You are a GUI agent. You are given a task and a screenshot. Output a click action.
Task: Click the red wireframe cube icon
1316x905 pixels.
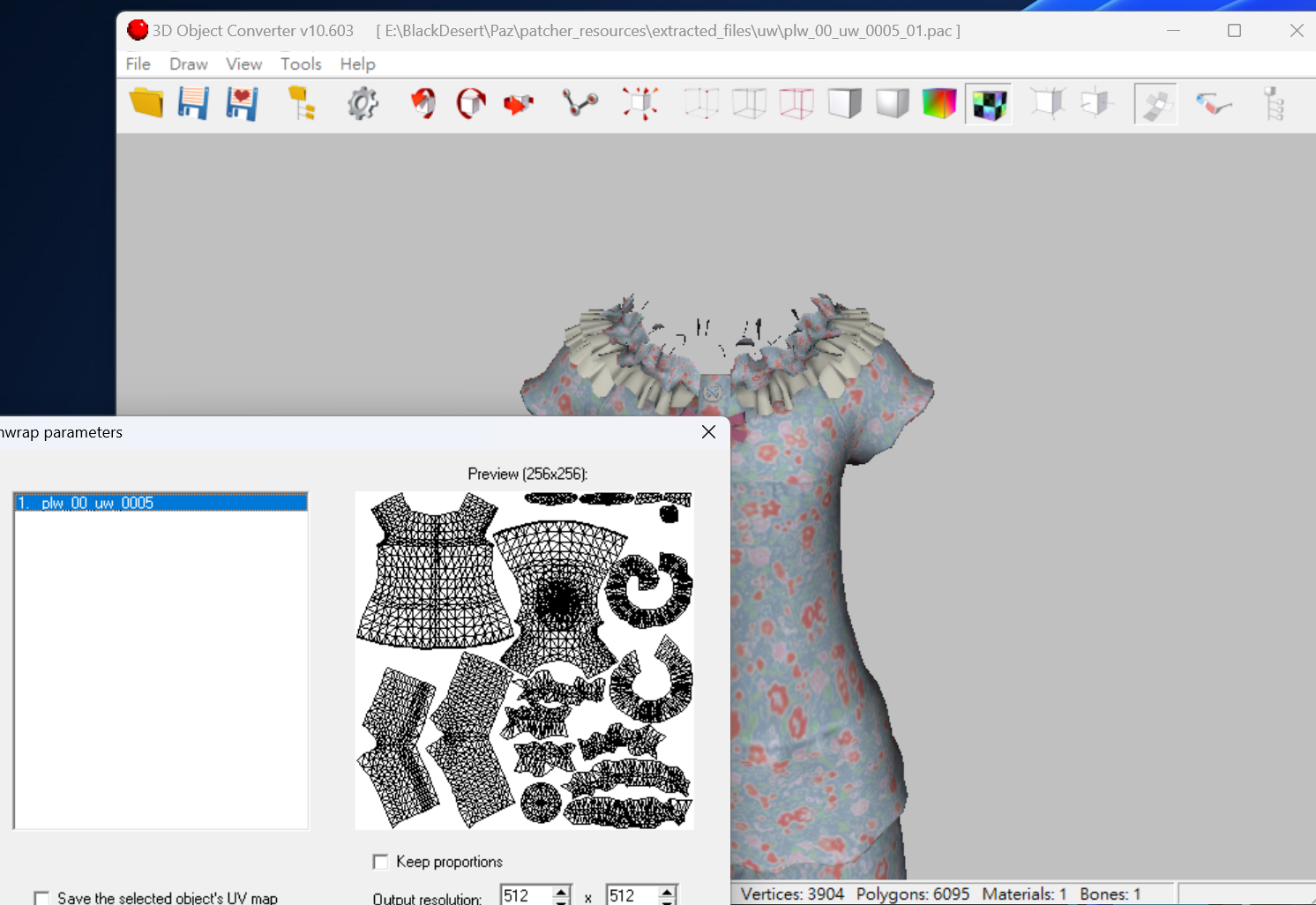tap(796, 103)
